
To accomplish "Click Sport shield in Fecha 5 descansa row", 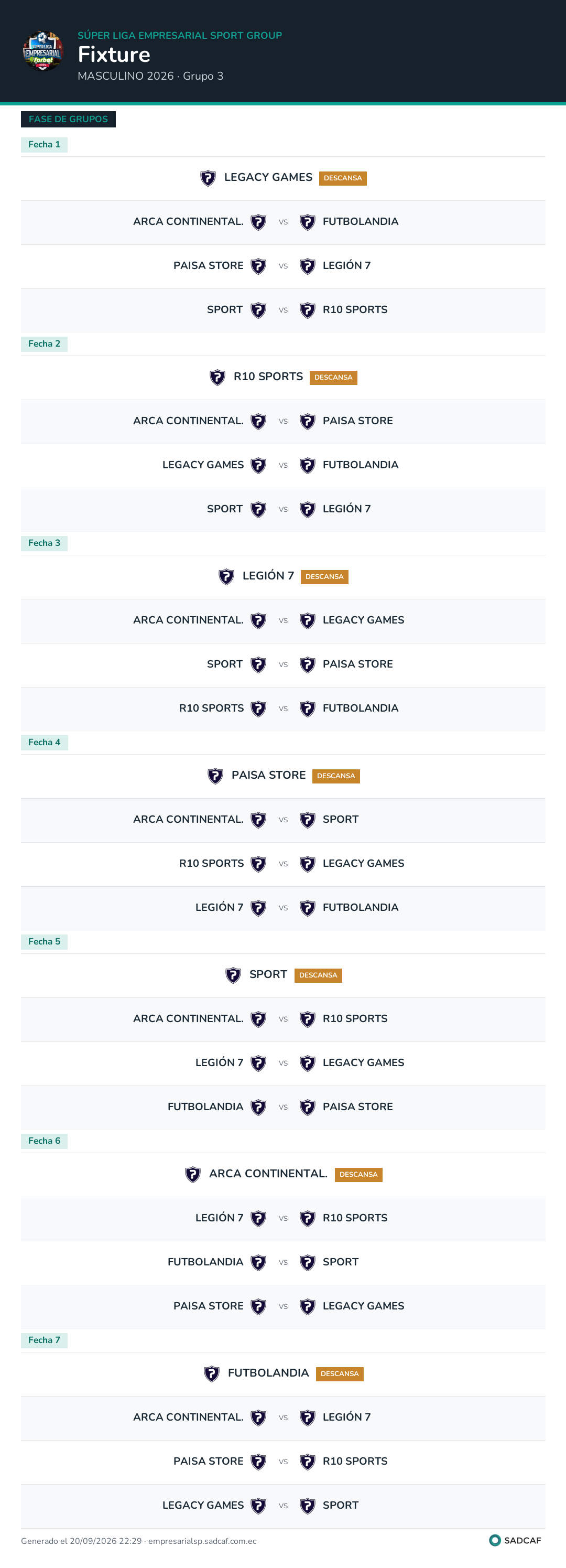I will [233, 975].
